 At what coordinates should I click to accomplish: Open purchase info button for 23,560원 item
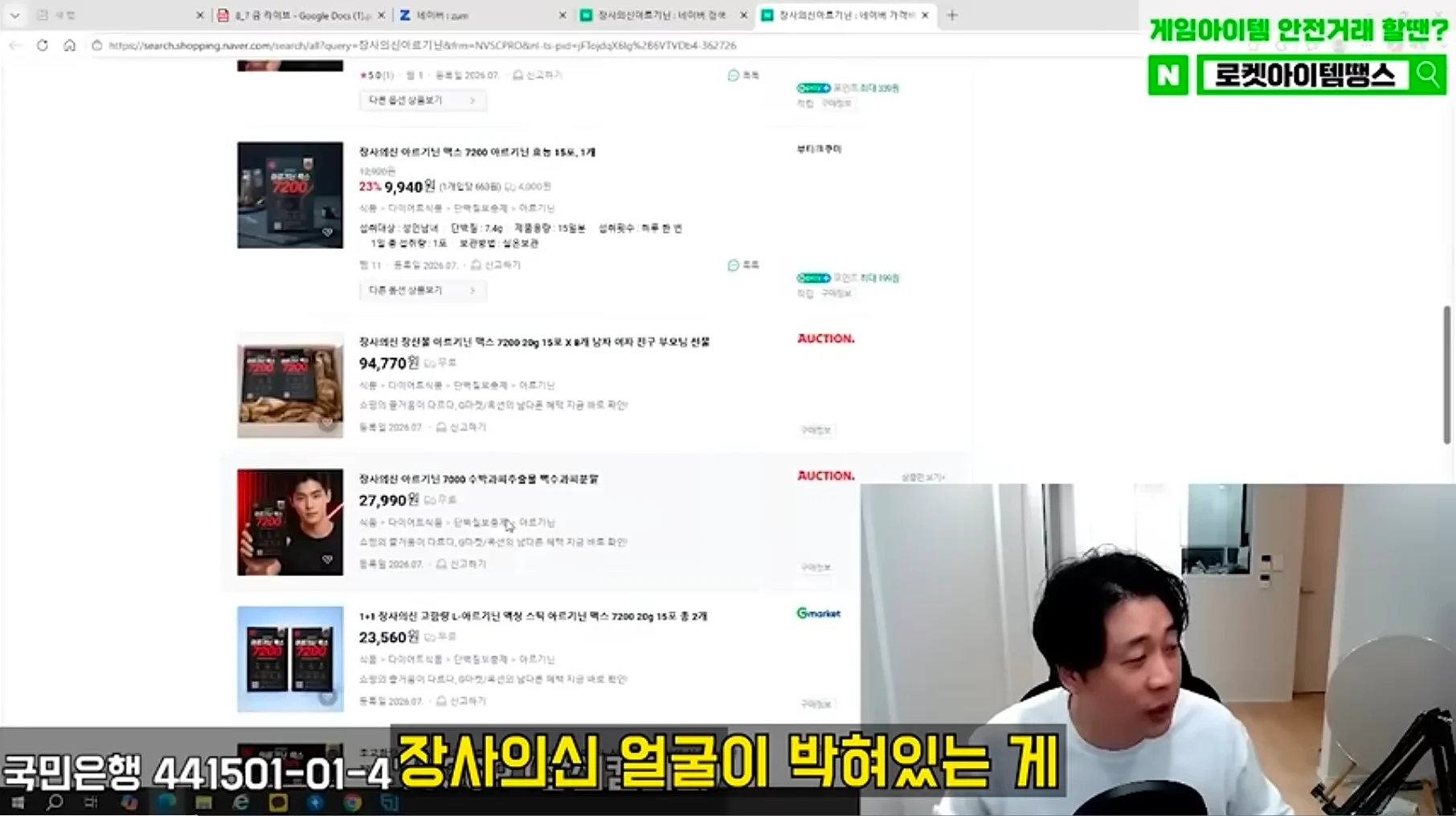point(816,704)
